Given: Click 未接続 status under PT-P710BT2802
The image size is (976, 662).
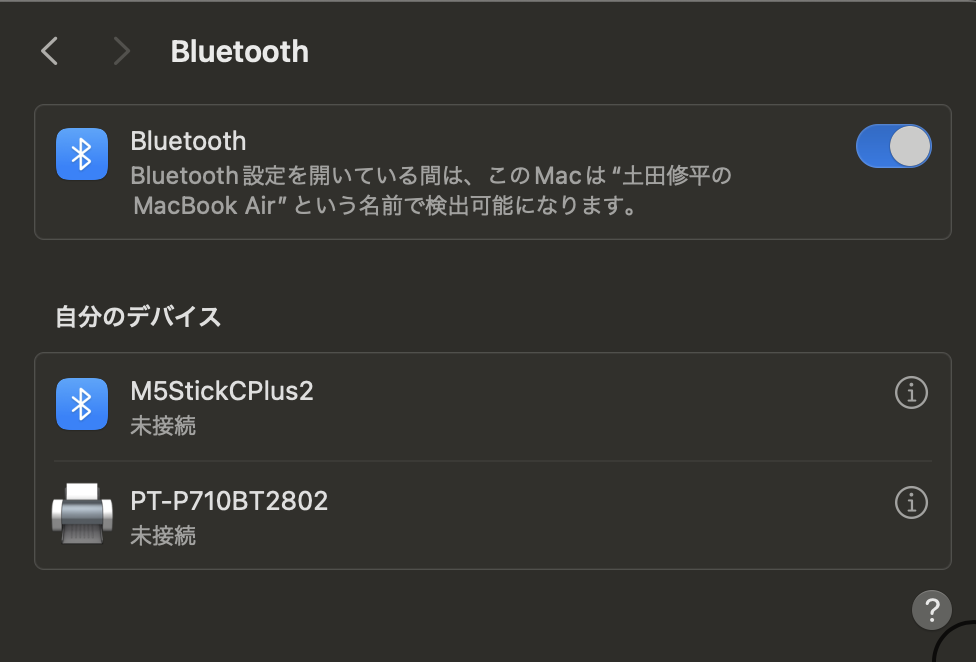Looking at the screenshot, I should (163, 536).
